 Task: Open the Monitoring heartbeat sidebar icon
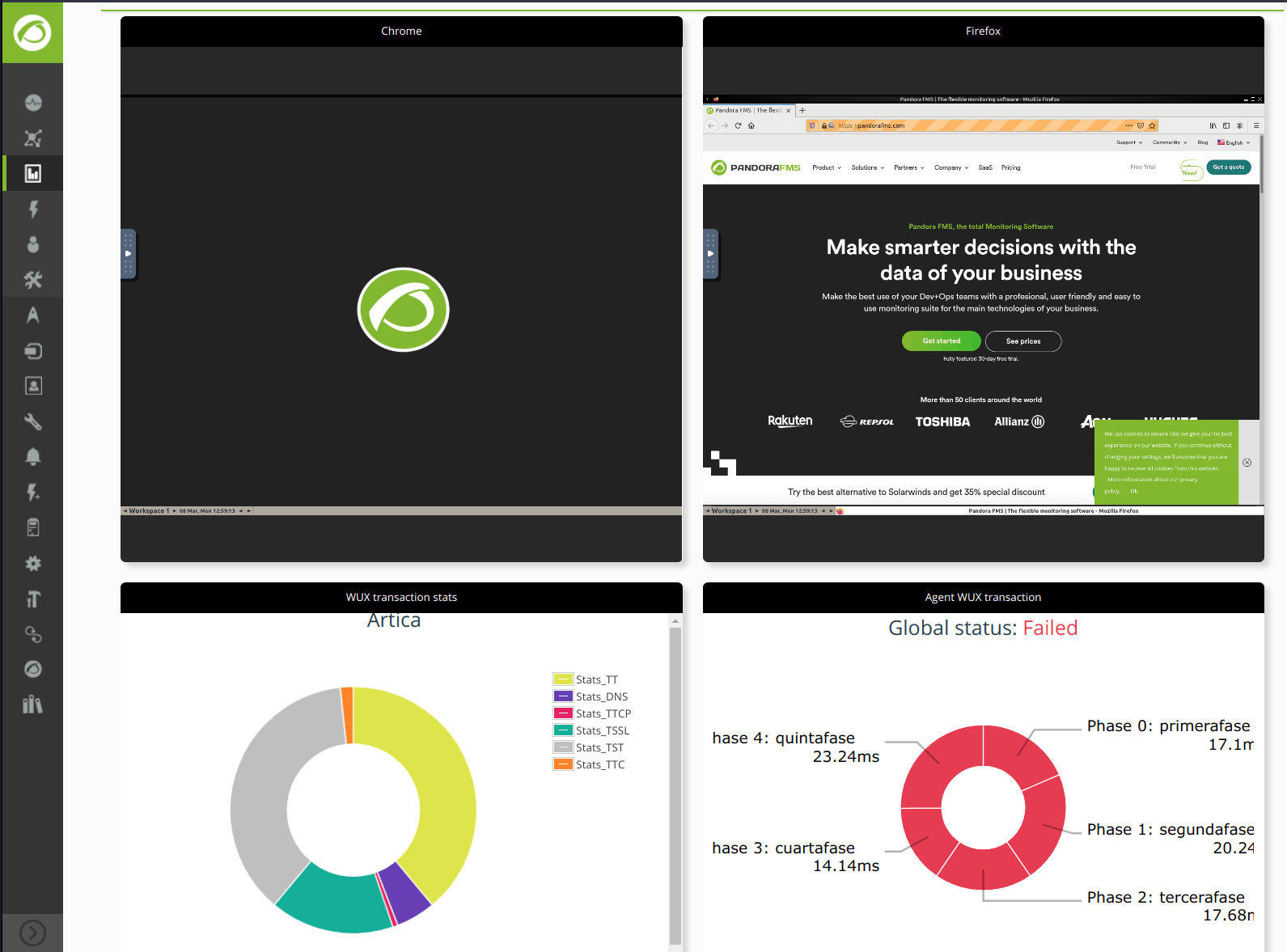[33, 103]
